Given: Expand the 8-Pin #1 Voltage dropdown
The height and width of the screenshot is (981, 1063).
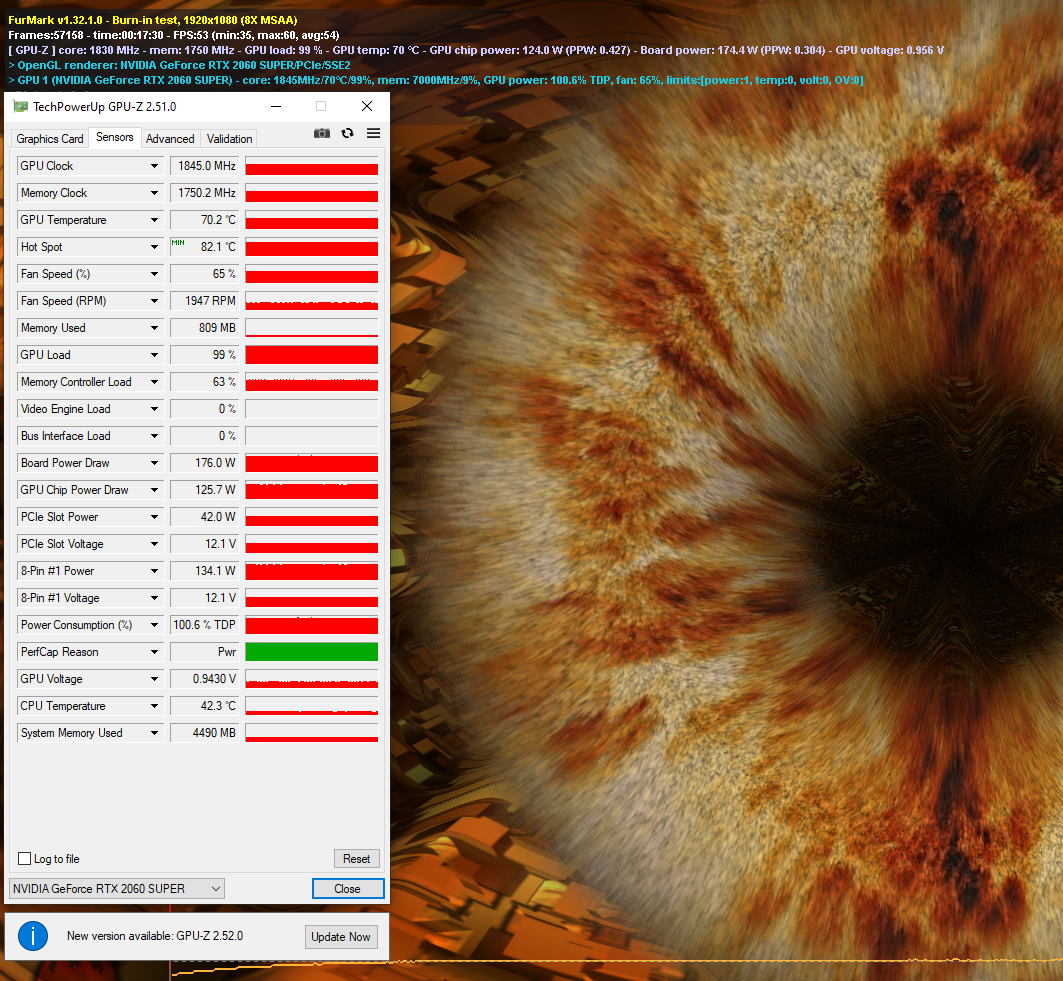Looking at the screenshot, I should (155, 598).
